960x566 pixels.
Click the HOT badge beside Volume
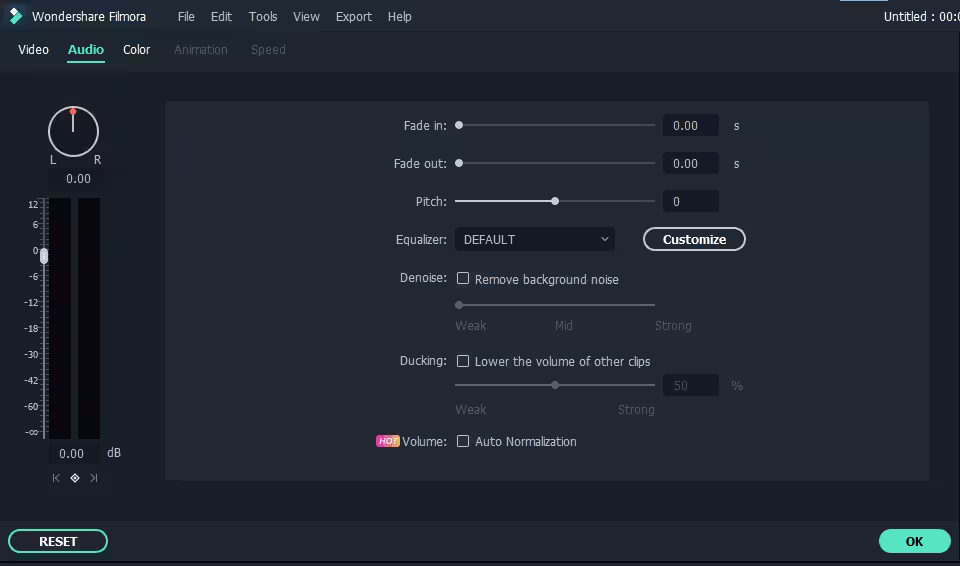pyautogui.click(x=387, y=441)
